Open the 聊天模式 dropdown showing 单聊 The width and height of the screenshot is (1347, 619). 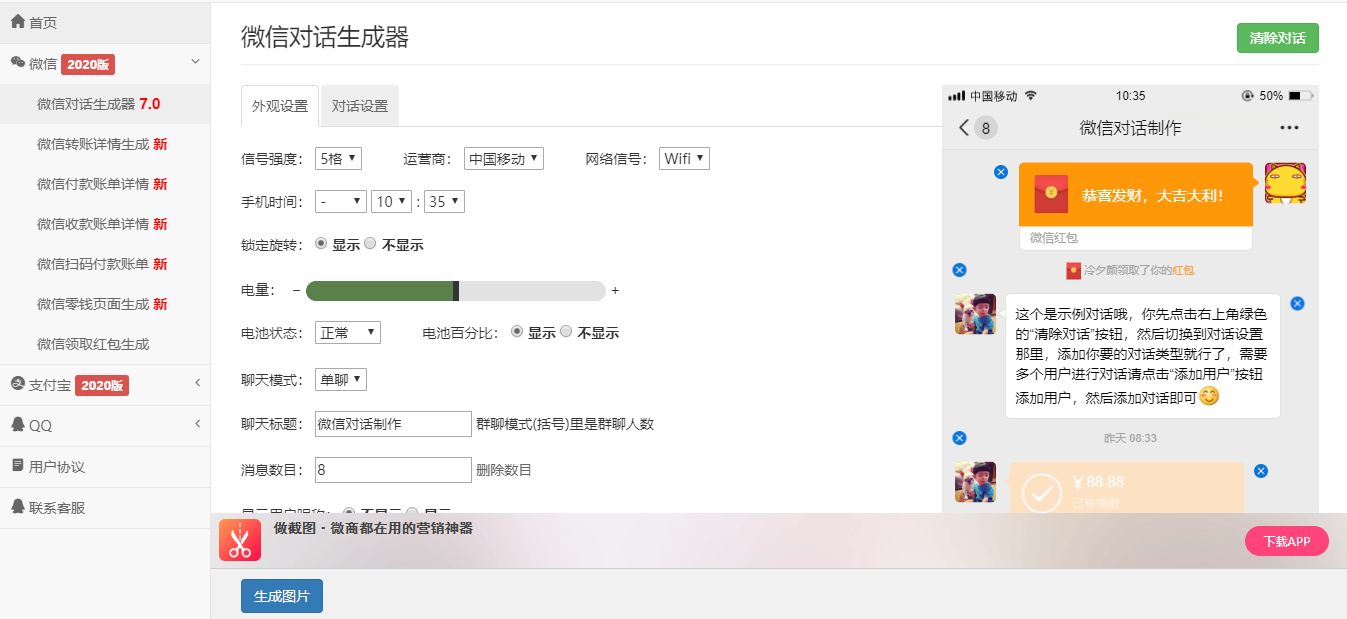[341, 379]
